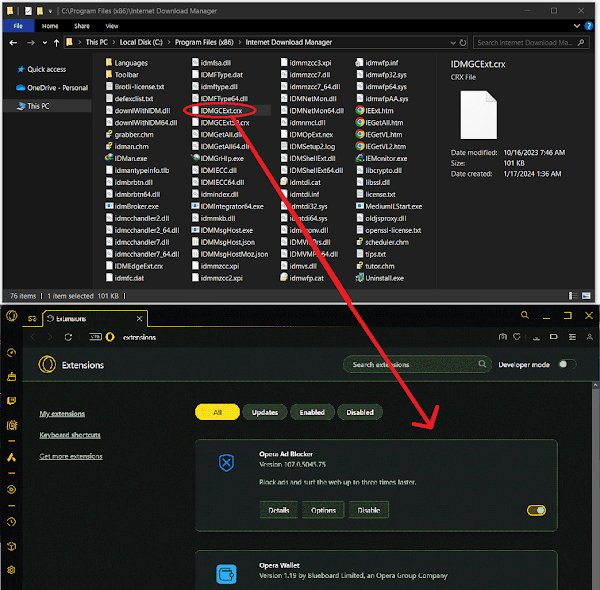Open address bar history dropdown in File Explorer
Image resolution: width=600 pixels, height=590 pixels.
[x=453, y=42]
